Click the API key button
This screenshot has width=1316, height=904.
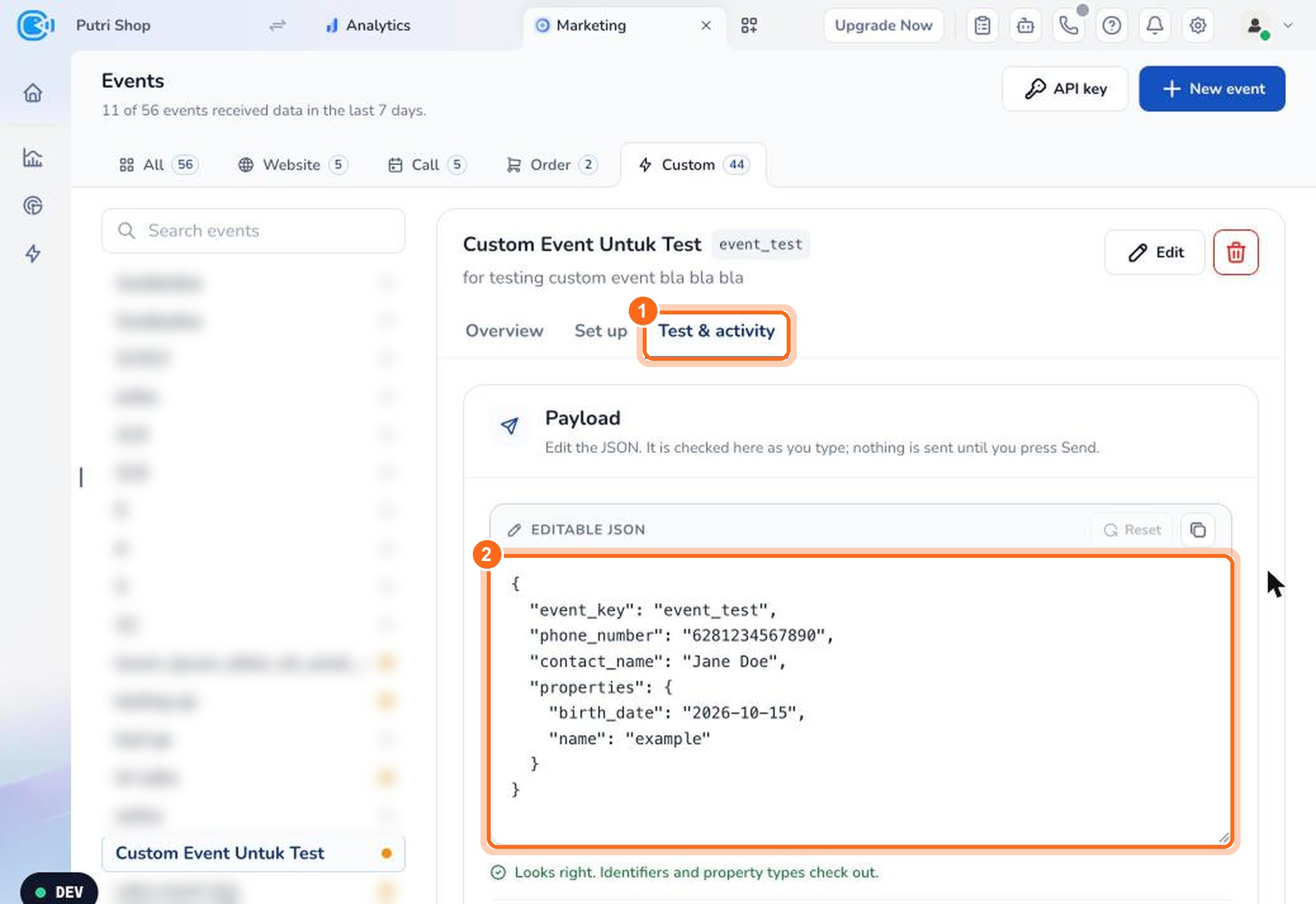pyautogui.click(x=1065, y=89)
